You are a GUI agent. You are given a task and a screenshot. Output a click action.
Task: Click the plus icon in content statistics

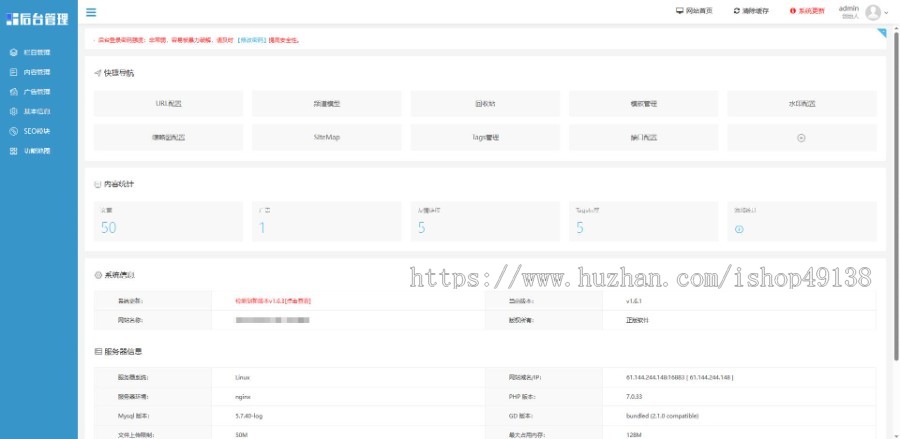739,229
